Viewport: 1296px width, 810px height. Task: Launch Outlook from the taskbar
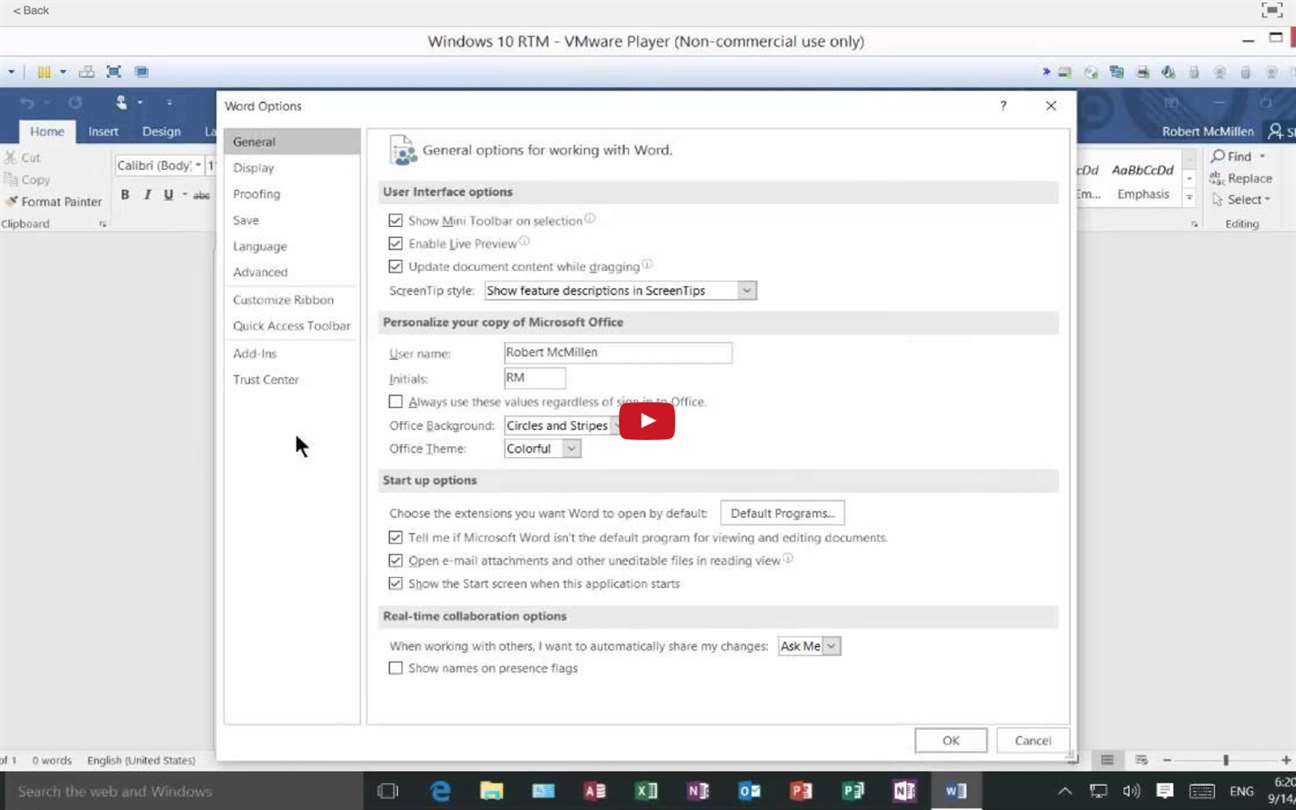tap(749, 791)
